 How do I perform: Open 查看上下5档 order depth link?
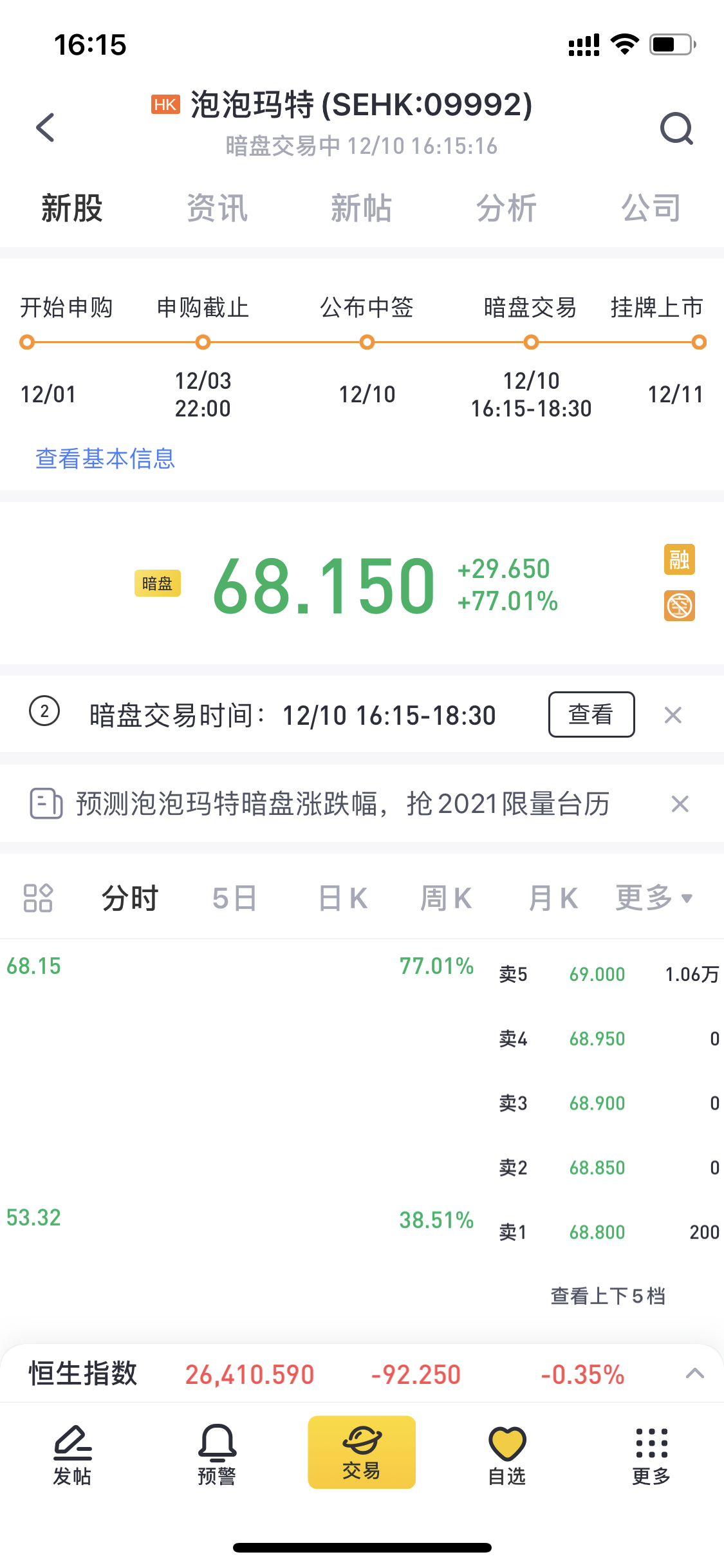point(608,1296)
